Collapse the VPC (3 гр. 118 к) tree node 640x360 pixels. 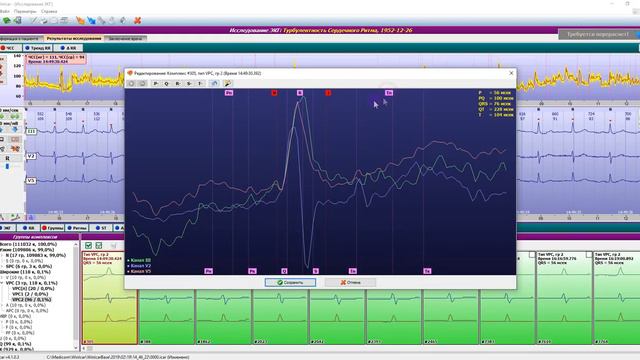2,283
